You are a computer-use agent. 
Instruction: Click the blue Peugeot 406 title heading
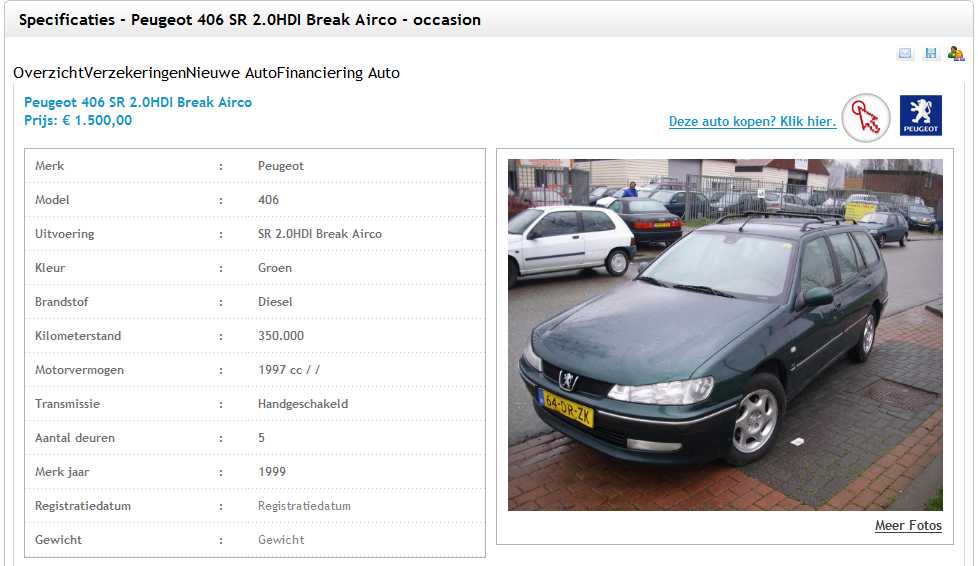(138, 102)
